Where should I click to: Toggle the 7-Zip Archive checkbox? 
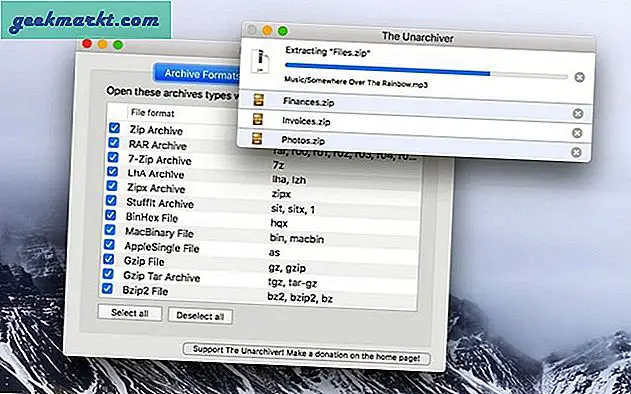pyautogui.click(x=113, y=157)
